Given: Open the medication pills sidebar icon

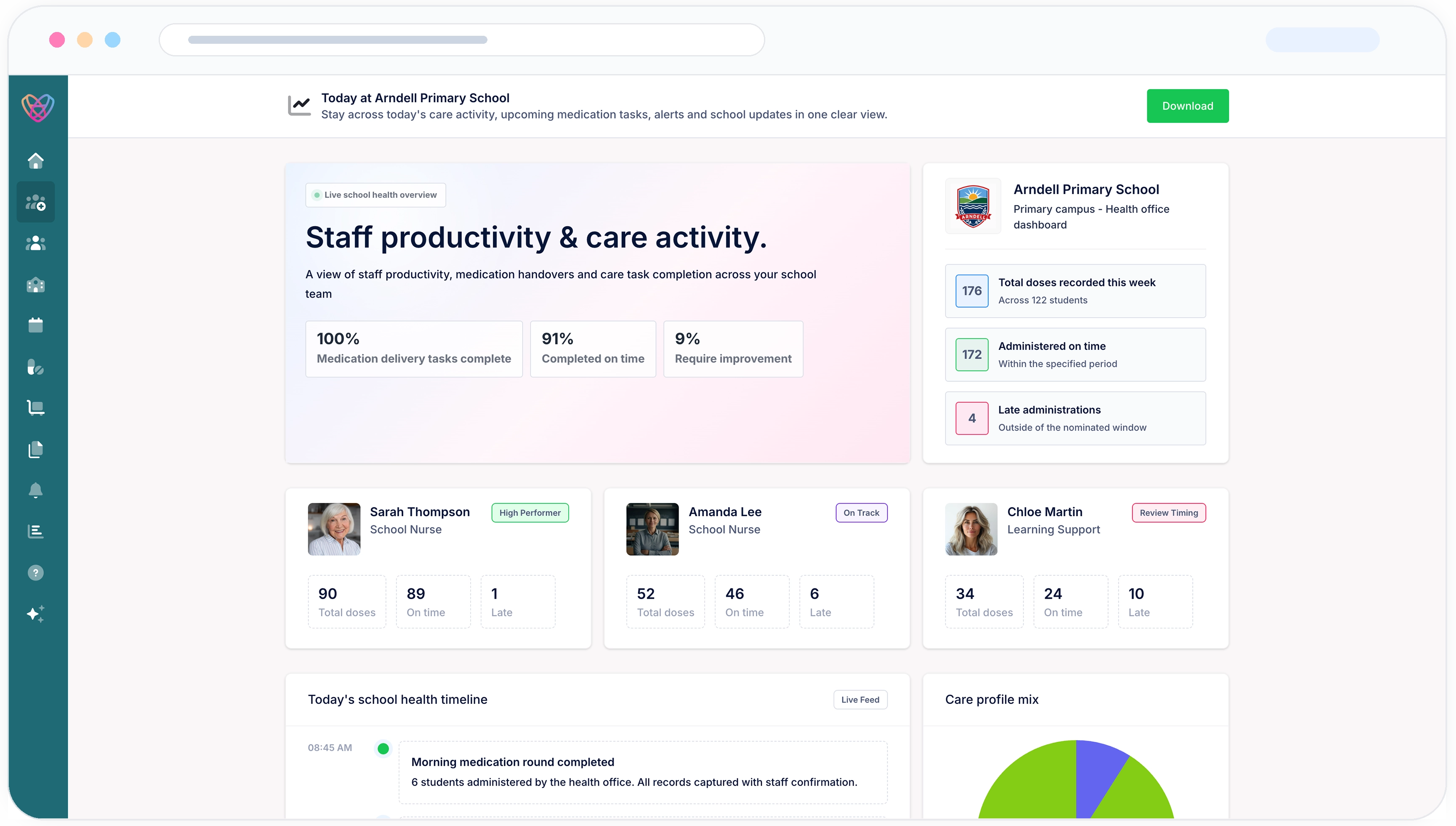Looking at the screenshot, I should click(x=36, y=367).
